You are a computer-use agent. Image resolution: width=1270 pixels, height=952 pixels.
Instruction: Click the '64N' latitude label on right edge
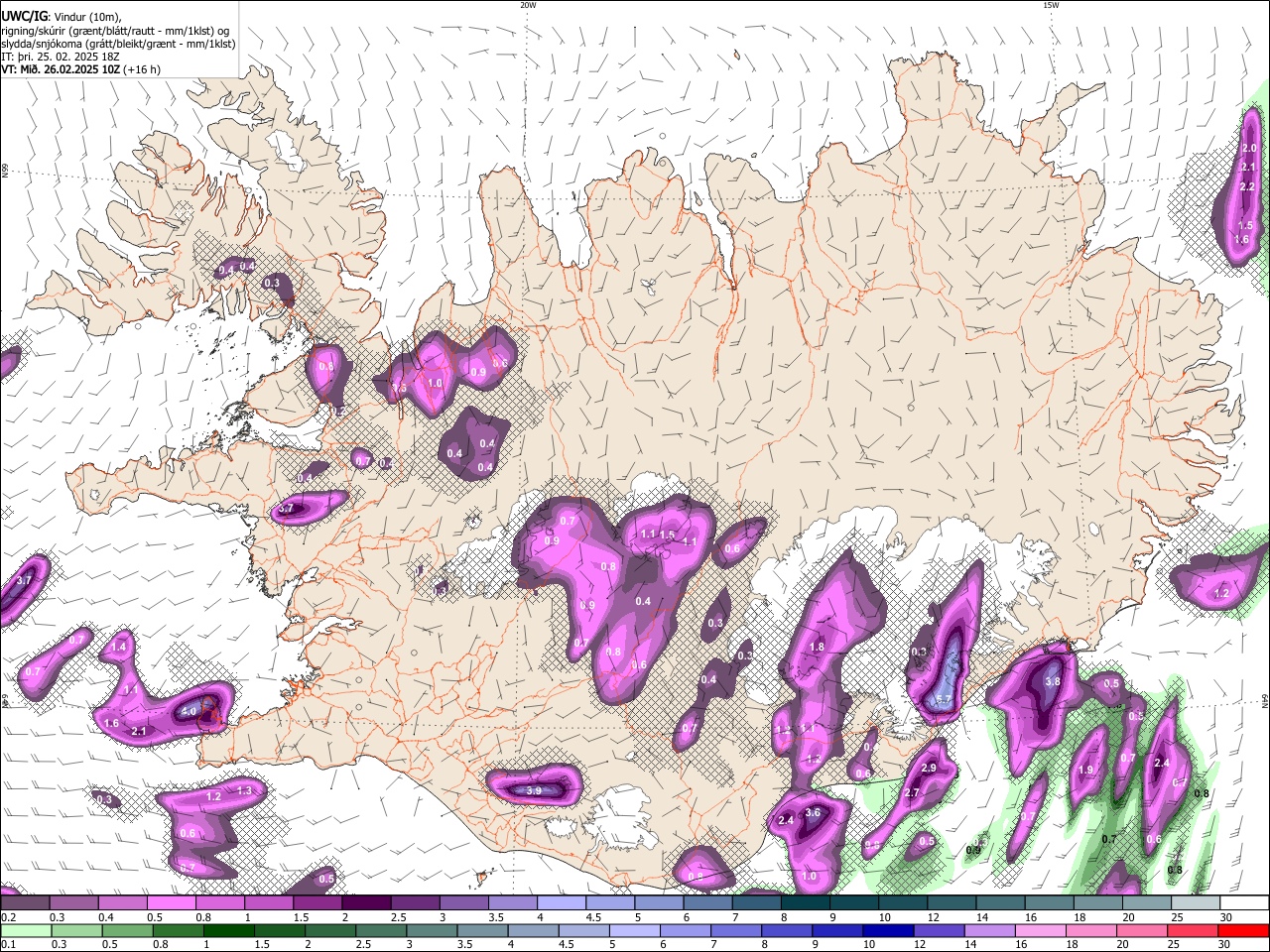pos(1265,700)
